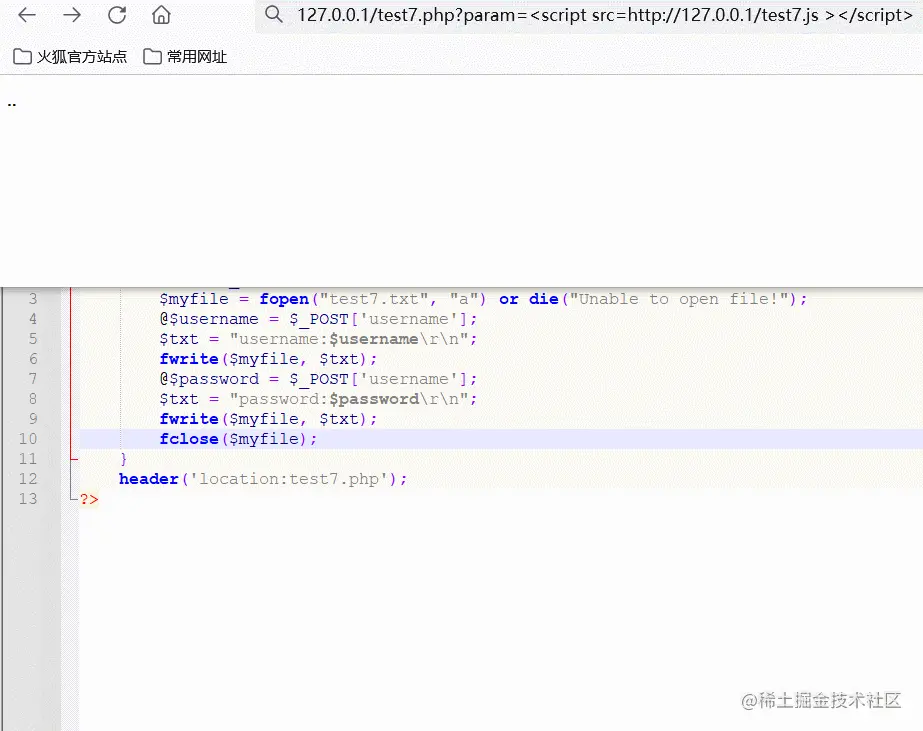Click the 火狐官方站点 folder icon
Screen dimensions: 923x731
(22, 57)
